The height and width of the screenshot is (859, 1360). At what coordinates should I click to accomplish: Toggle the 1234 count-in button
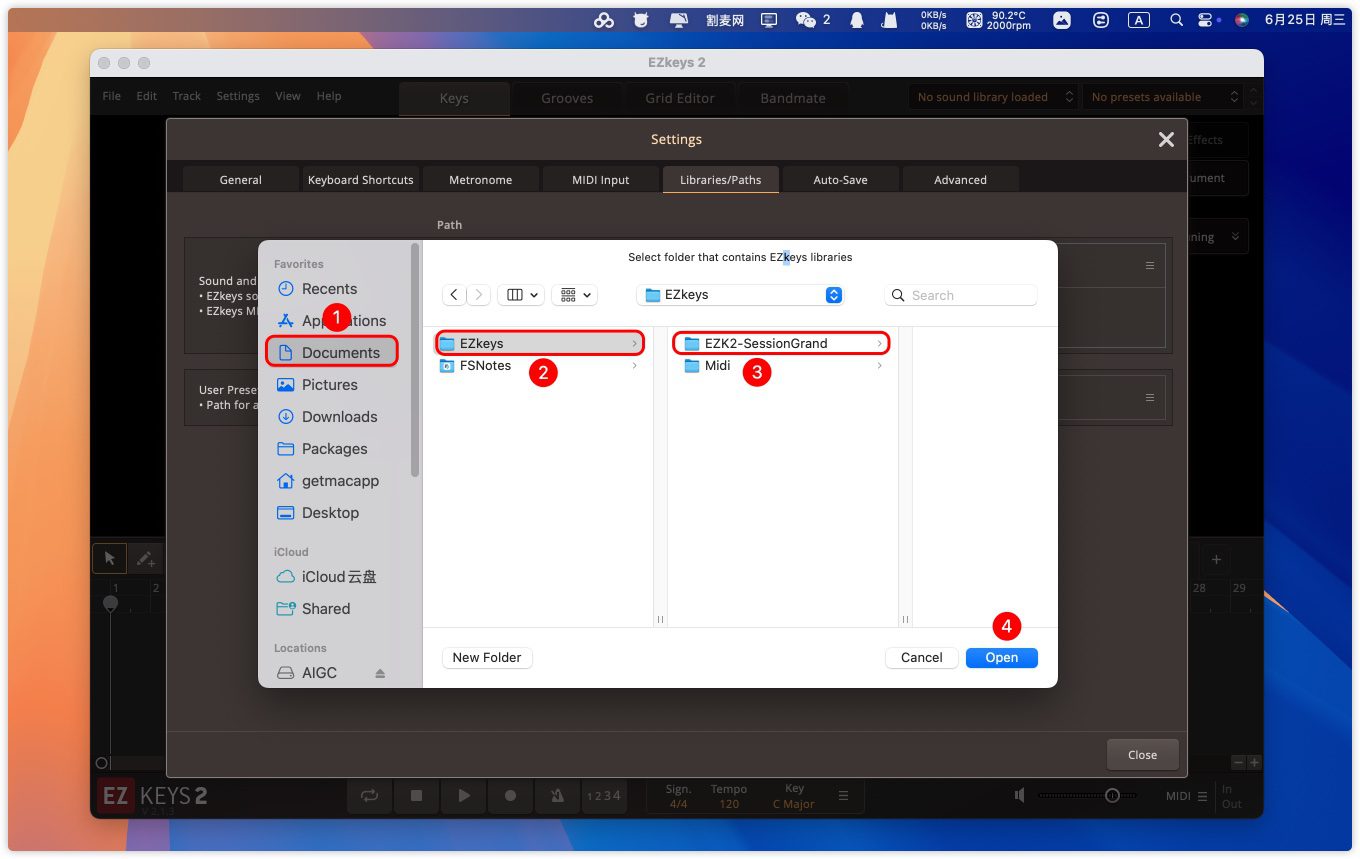click(603, 795)
